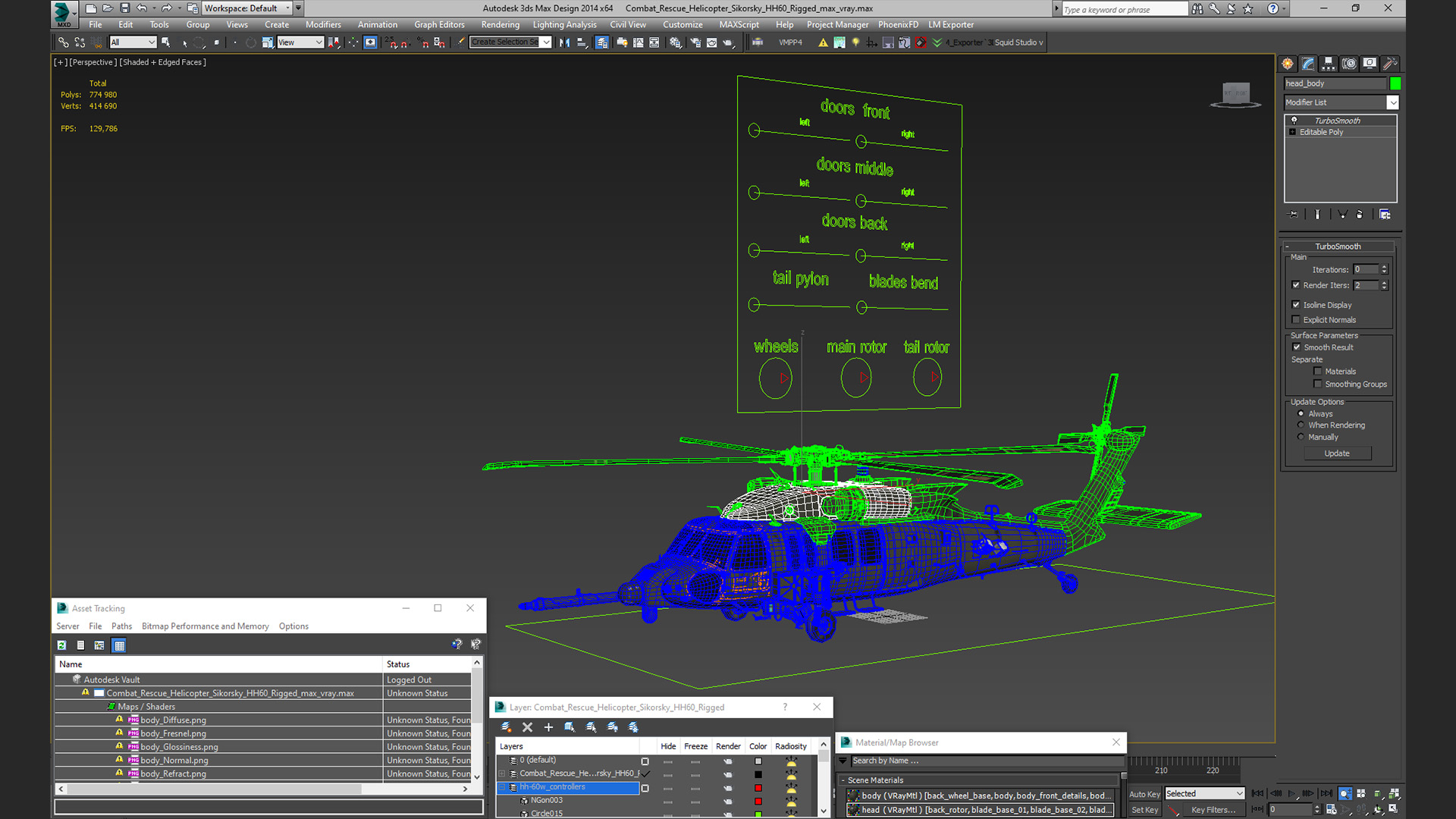Screen dimensions: 1456x819
Task: Collapse the hh-60w_controllers layer
Action: pyautogui.click(x=502, y=787)
